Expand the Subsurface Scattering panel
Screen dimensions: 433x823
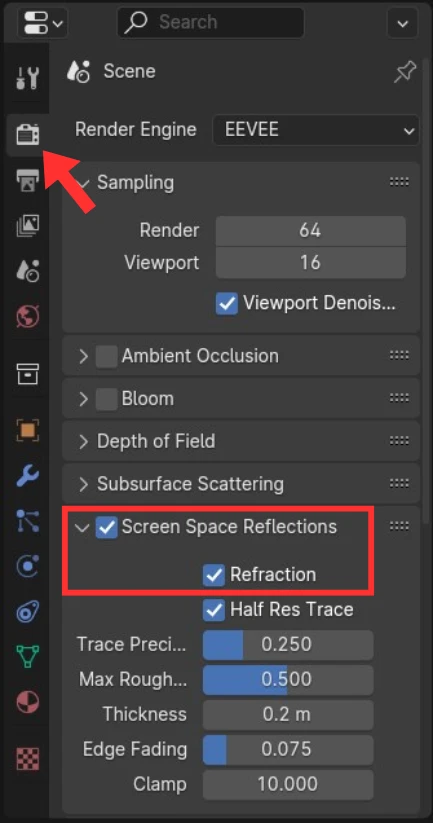(241, 484)
